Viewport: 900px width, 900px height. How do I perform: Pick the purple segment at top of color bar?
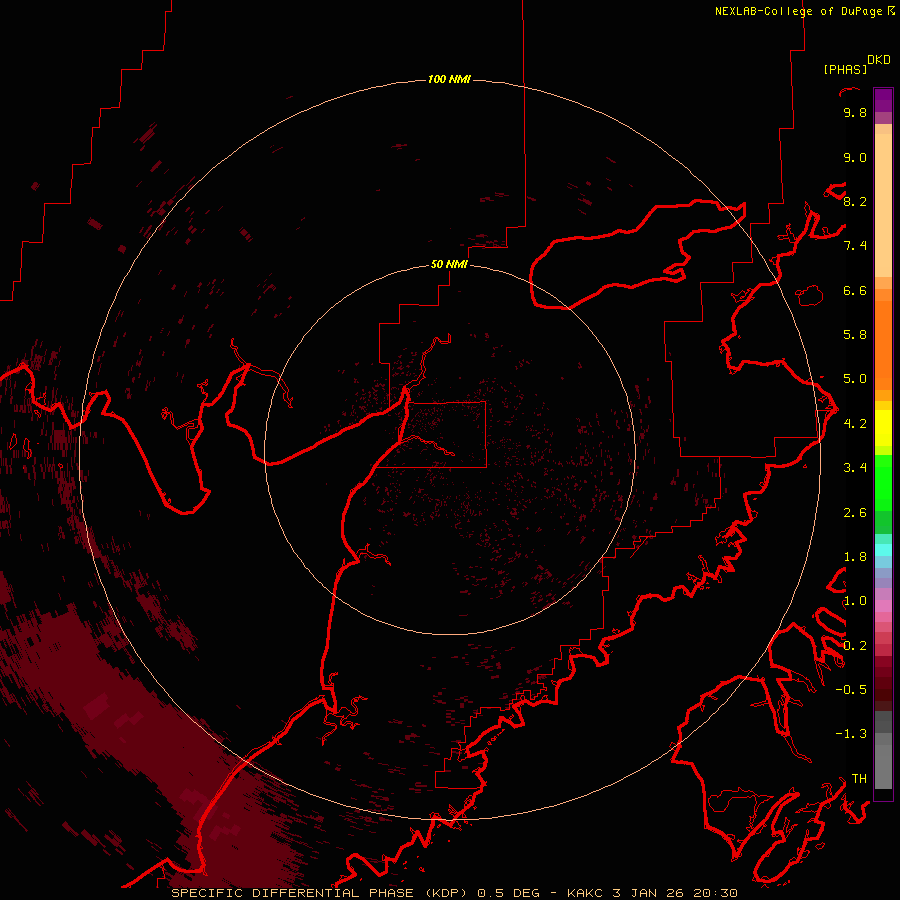883,100
